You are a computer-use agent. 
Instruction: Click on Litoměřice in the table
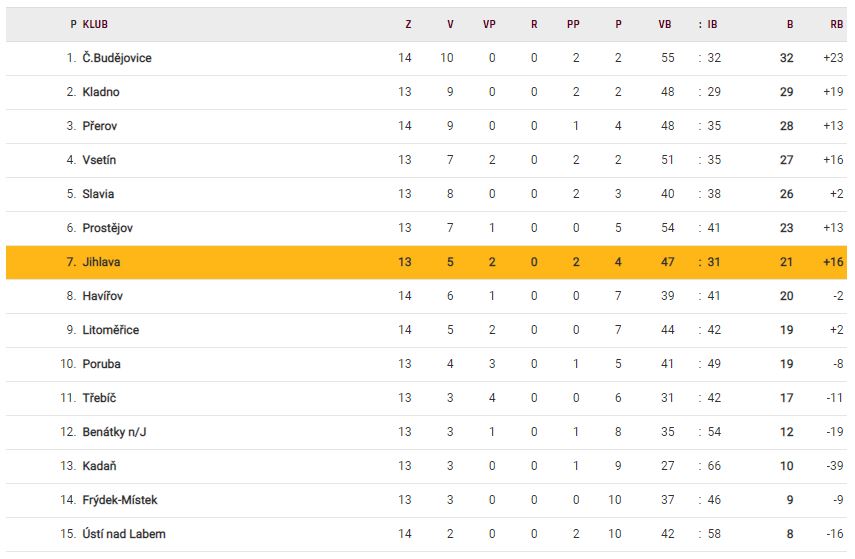[111, 330]
